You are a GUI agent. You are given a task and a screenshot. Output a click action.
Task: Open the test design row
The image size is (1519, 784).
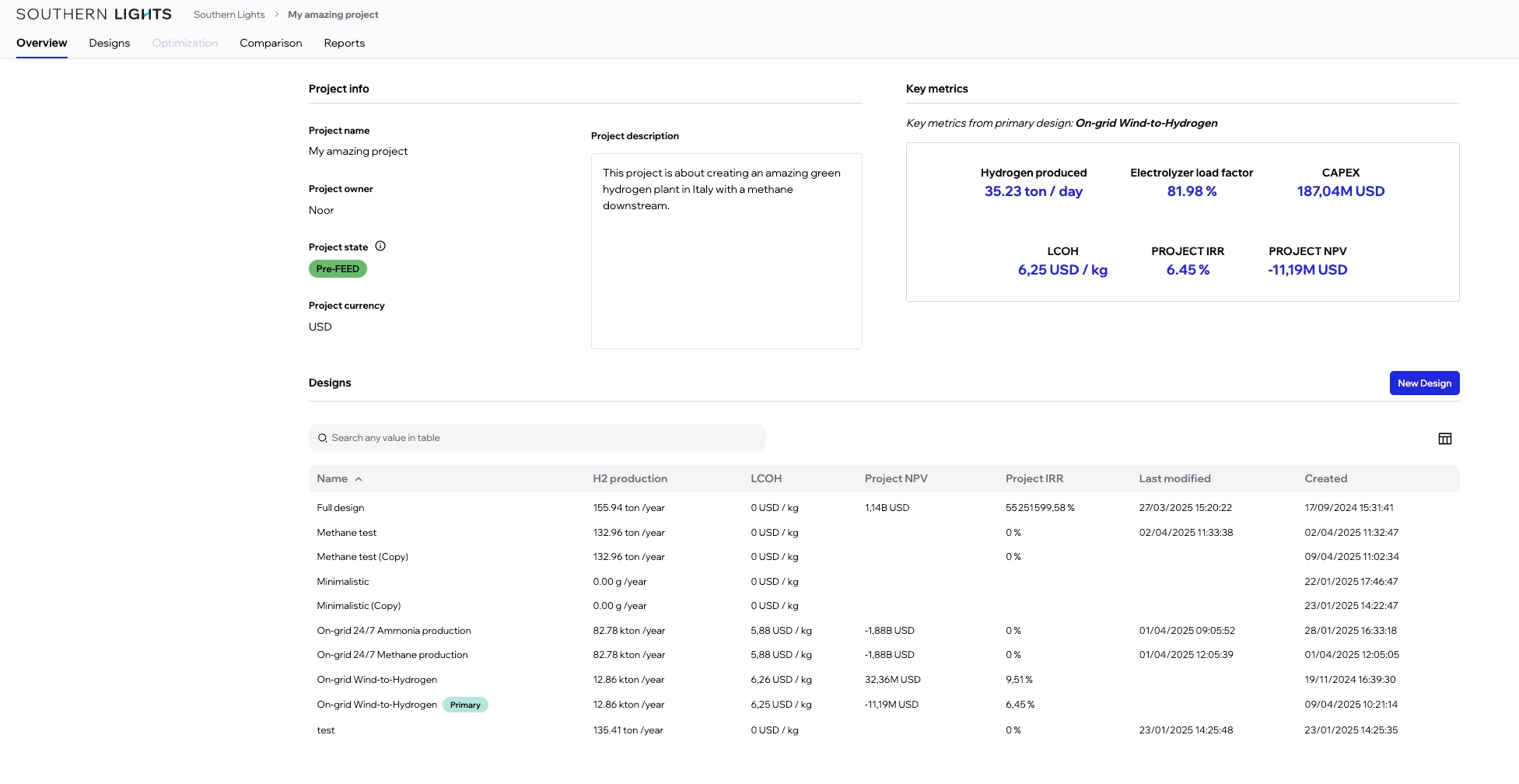[884, 730]
